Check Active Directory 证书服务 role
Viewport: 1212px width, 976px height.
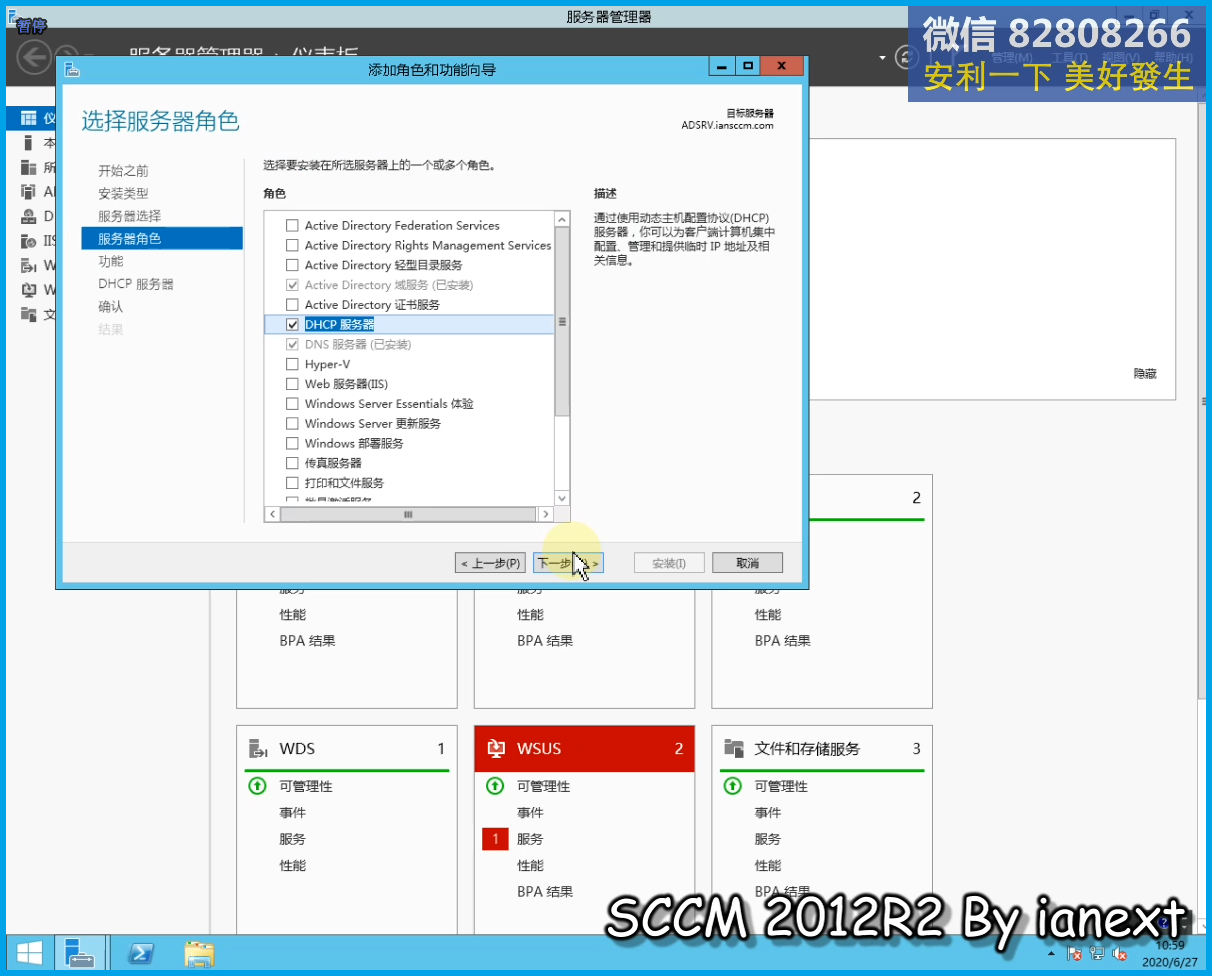coord(292,304)
